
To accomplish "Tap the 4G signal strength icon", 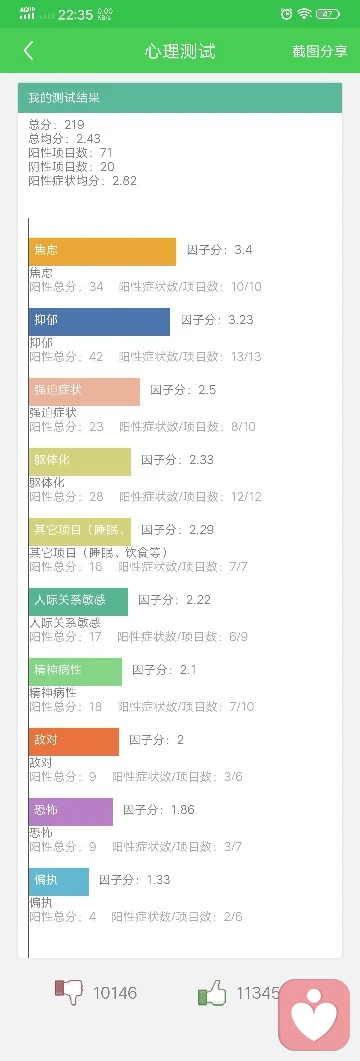I will (27, 14).
